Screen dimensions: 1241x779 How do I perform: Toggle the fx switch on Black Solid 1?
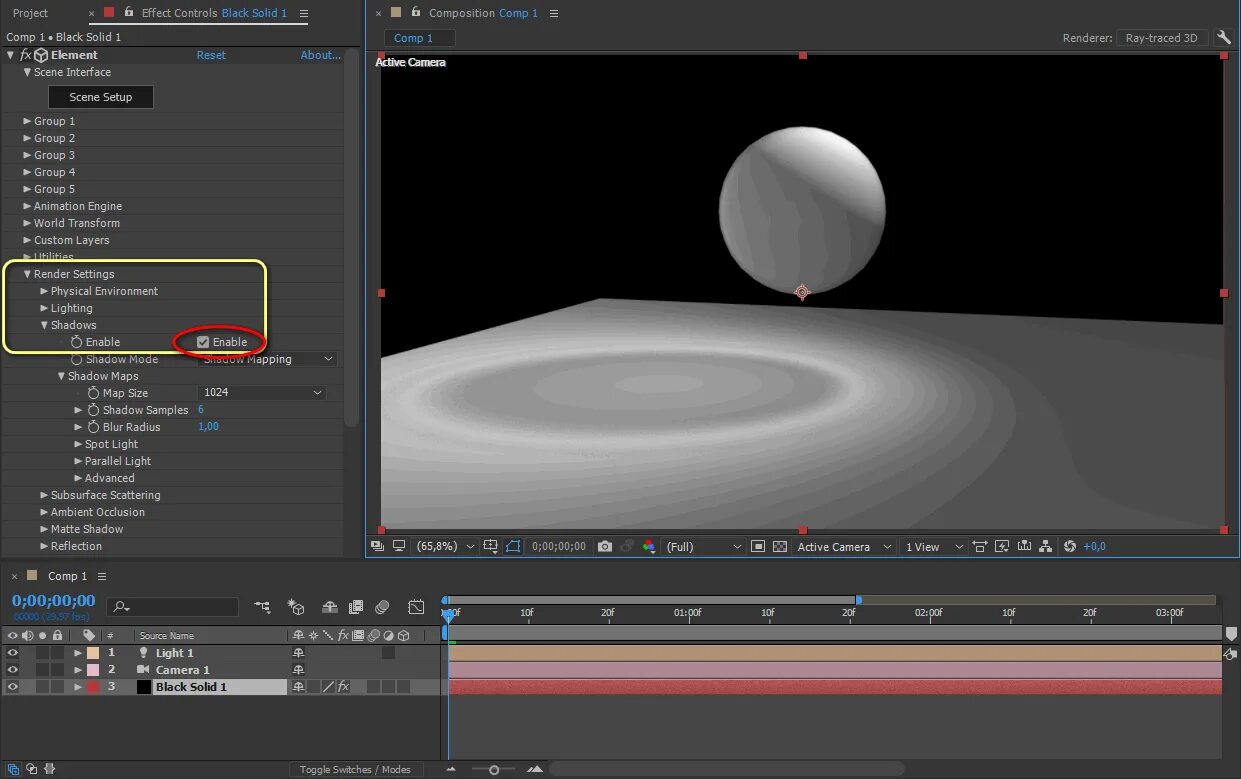click(342, 687)
